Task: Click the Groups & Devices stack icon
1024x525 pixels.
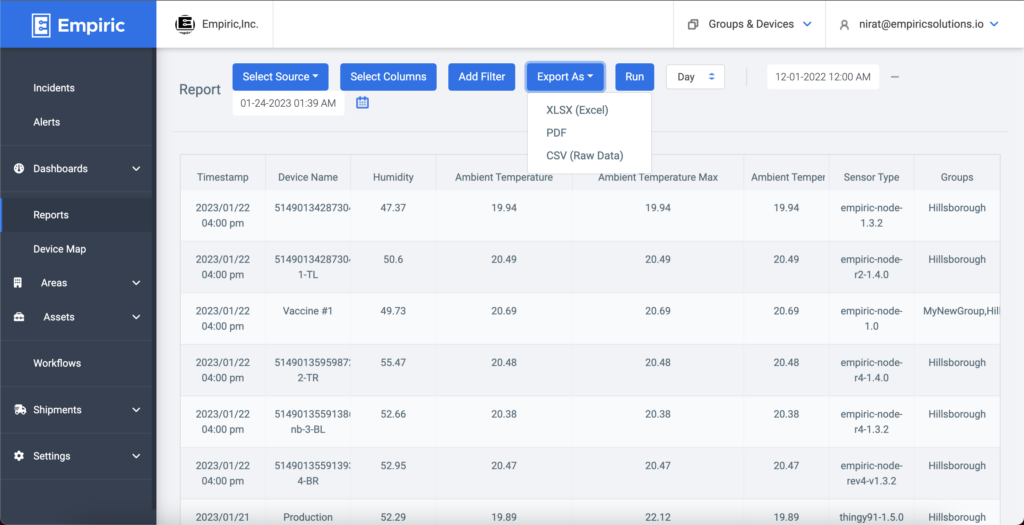Action: (x=693, y=24)
